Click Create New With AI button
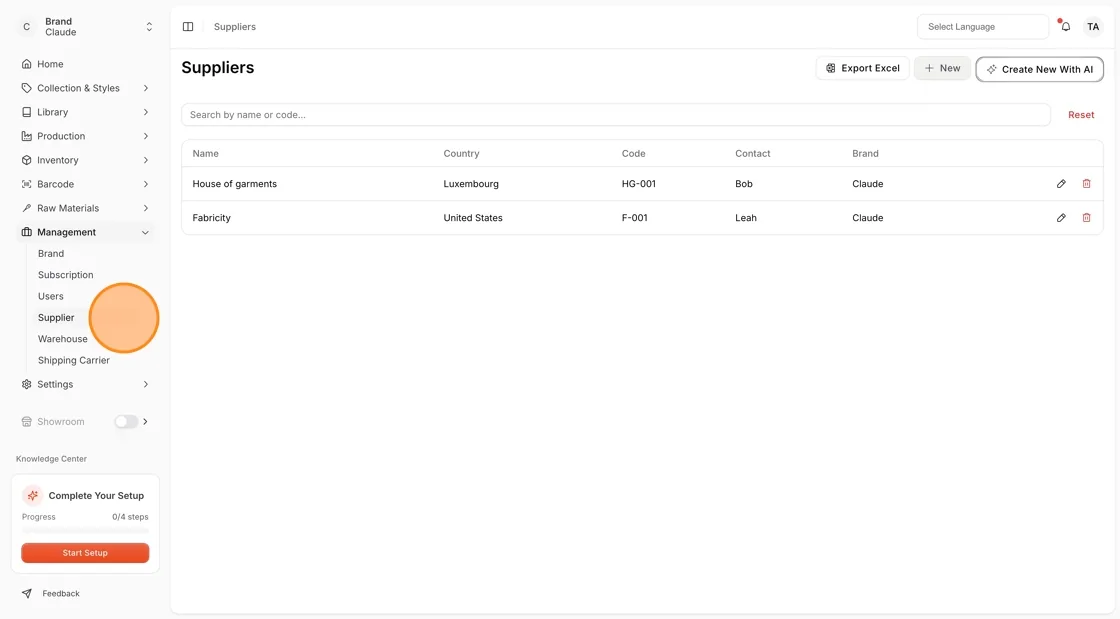Screen dimensions: 1120x619 pyautogui.click(x=1039, y=69)
